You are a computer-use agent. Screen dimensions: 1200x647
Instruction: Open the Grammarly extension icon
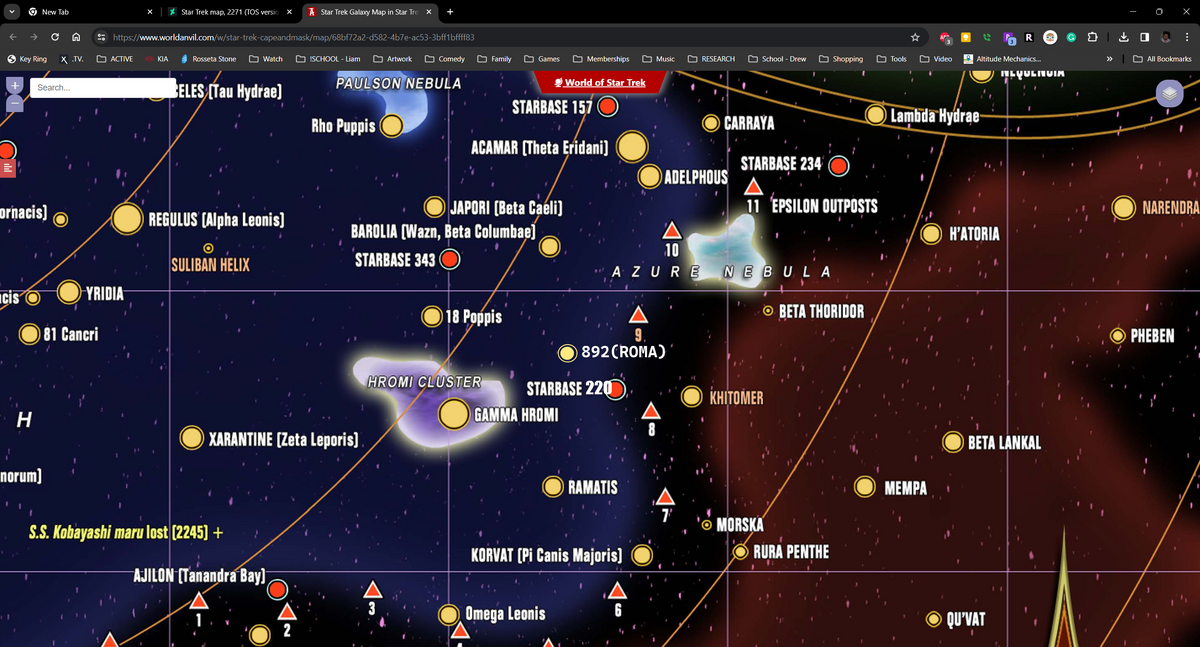pos(1071,37)
